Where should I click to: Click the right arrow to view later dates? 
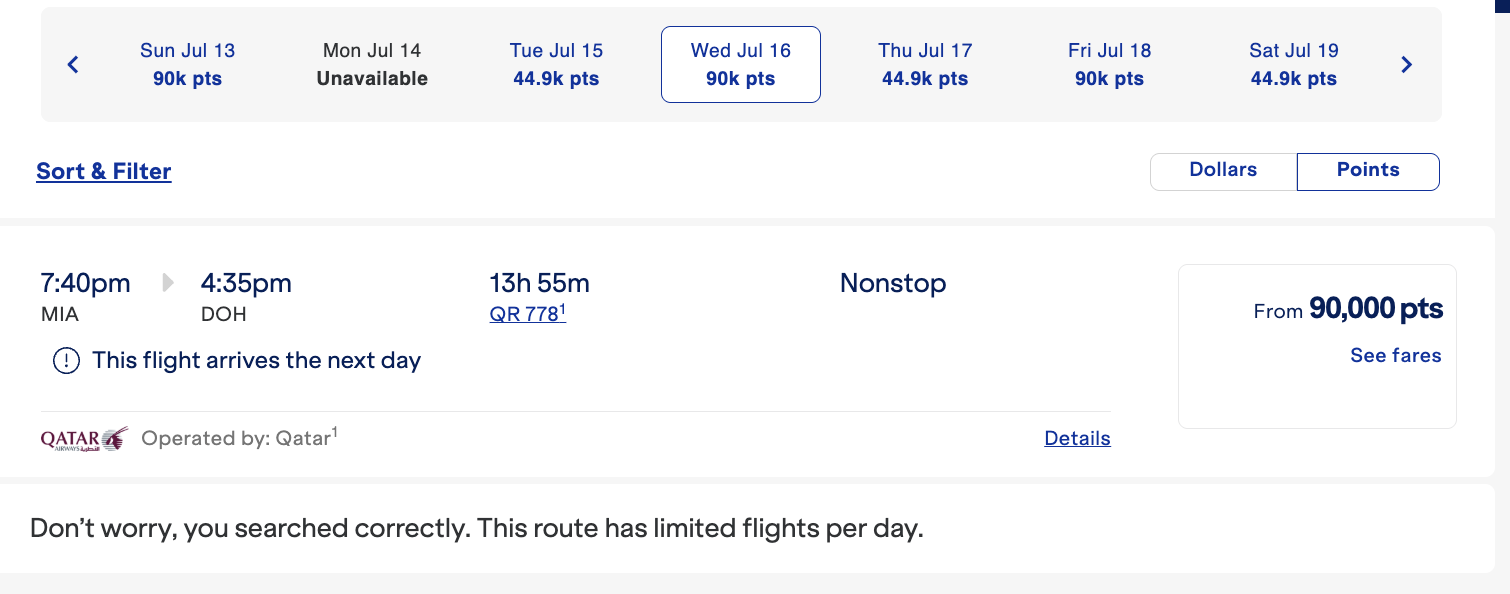click(x=1406, y=64)
